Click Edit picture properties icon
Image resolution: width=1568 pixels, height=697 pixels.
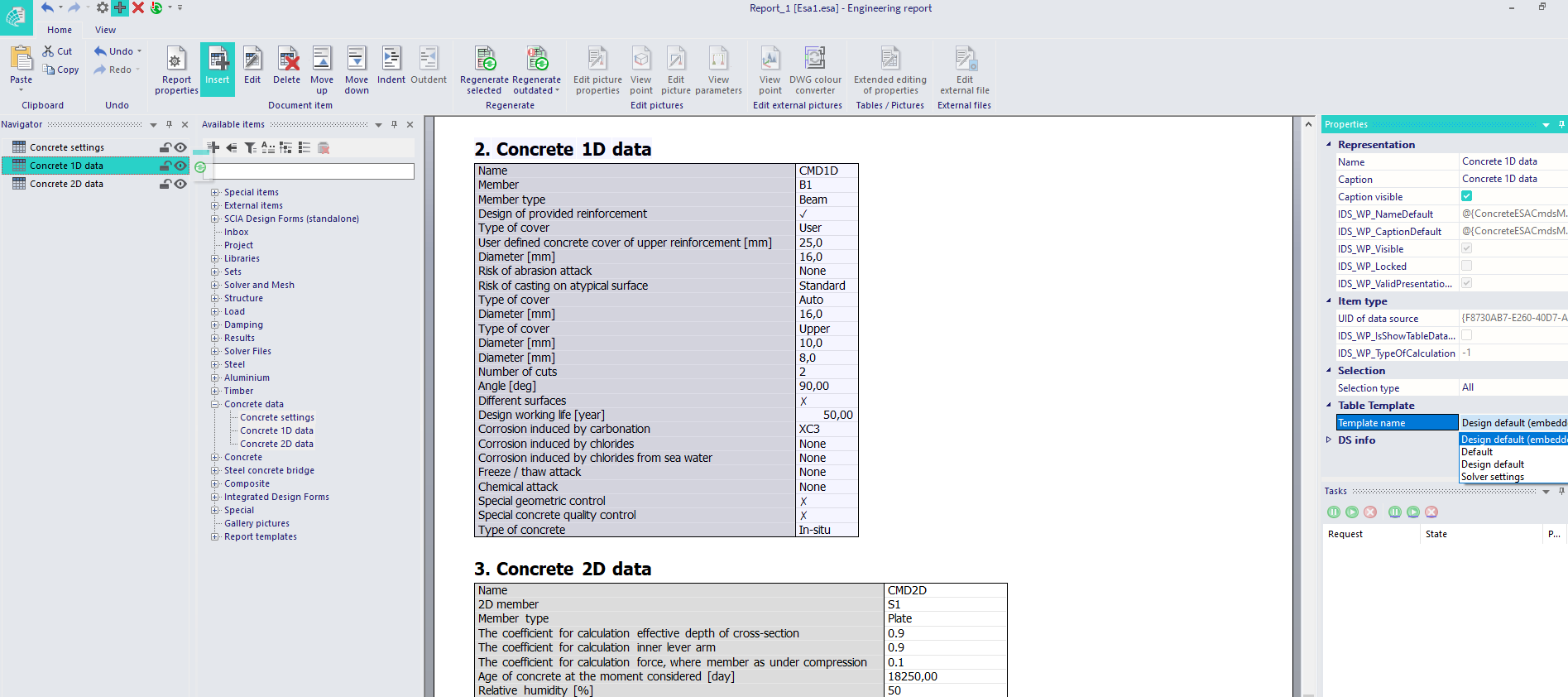(x=597, y=60)
